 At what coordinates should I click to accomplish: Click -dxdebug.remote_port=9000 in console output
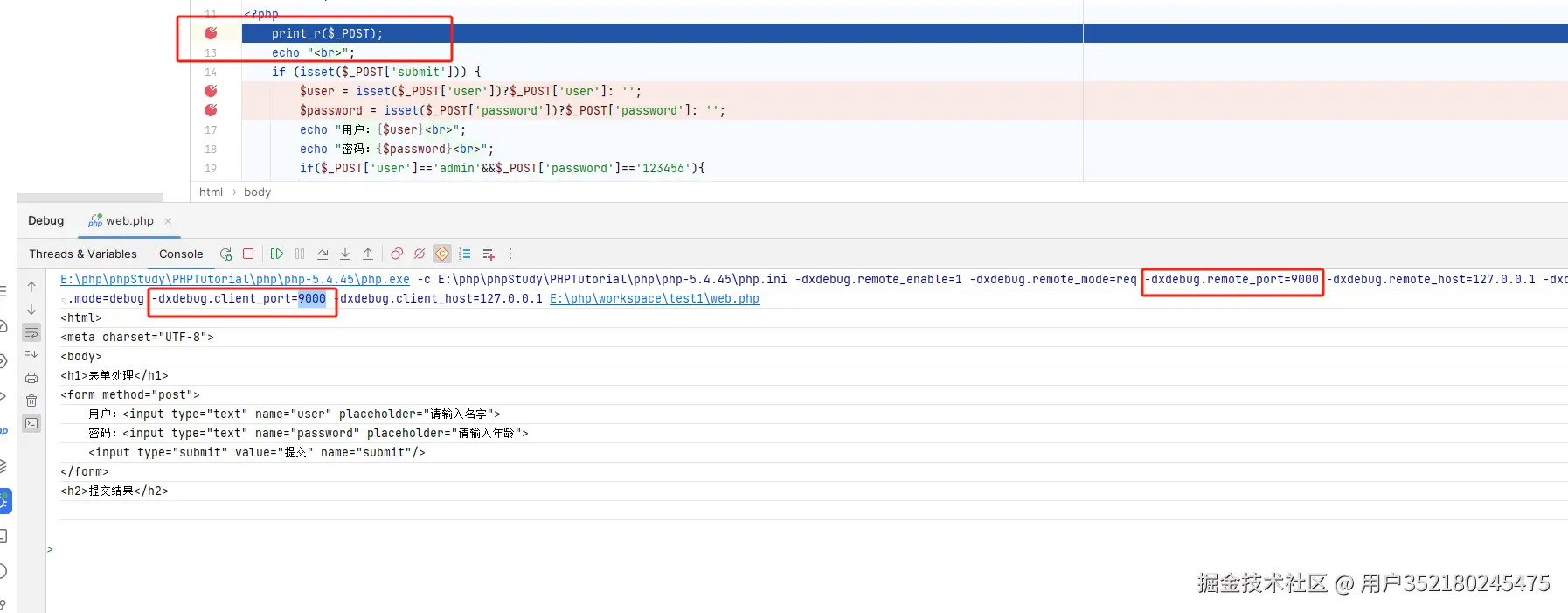pyautogui.click(x=1232, y=280)
